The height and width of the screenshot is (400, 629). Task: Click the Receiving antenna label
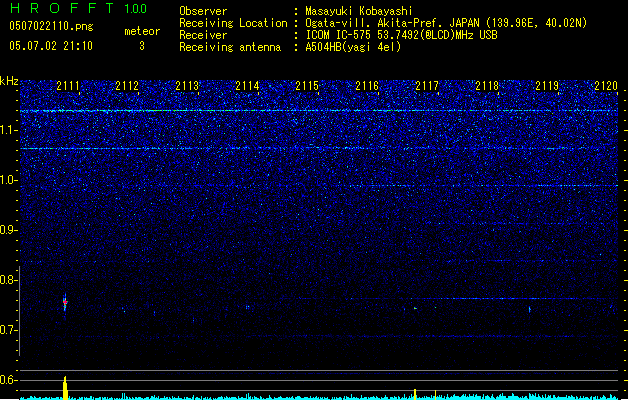tap(230, 47)
